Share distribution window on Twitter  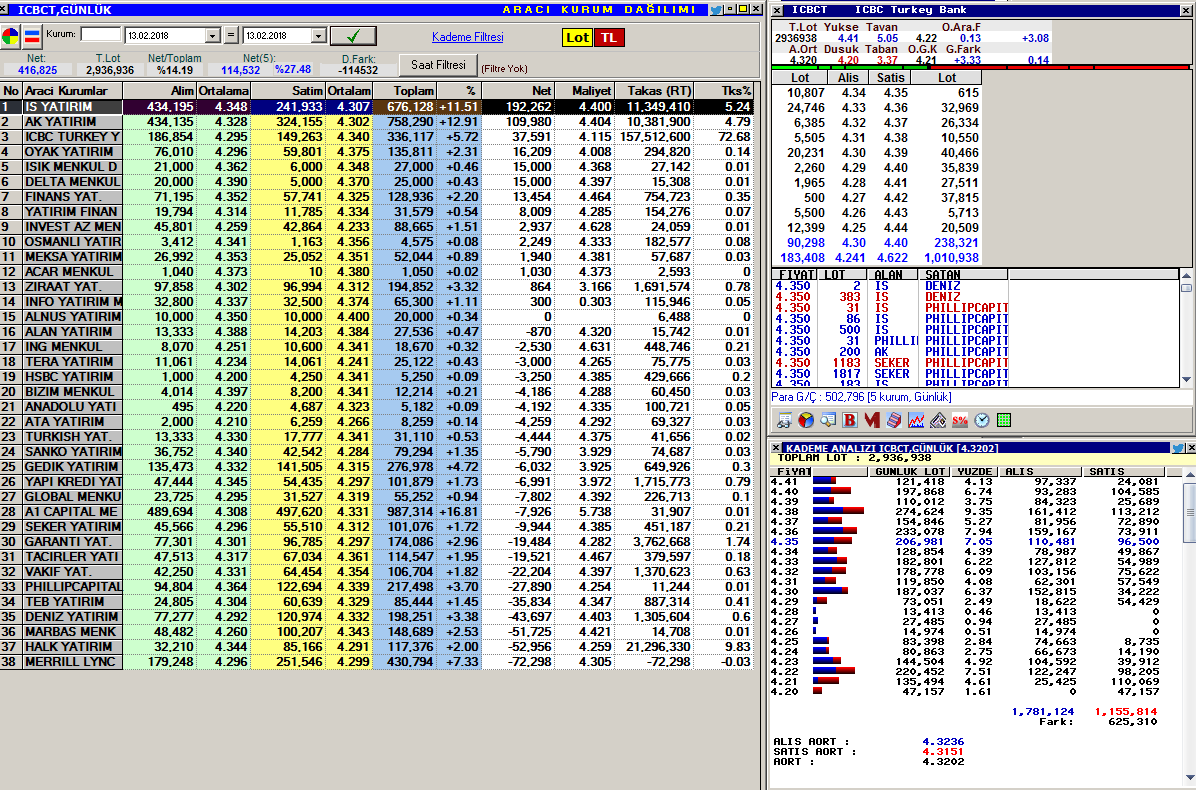(716, 10)
